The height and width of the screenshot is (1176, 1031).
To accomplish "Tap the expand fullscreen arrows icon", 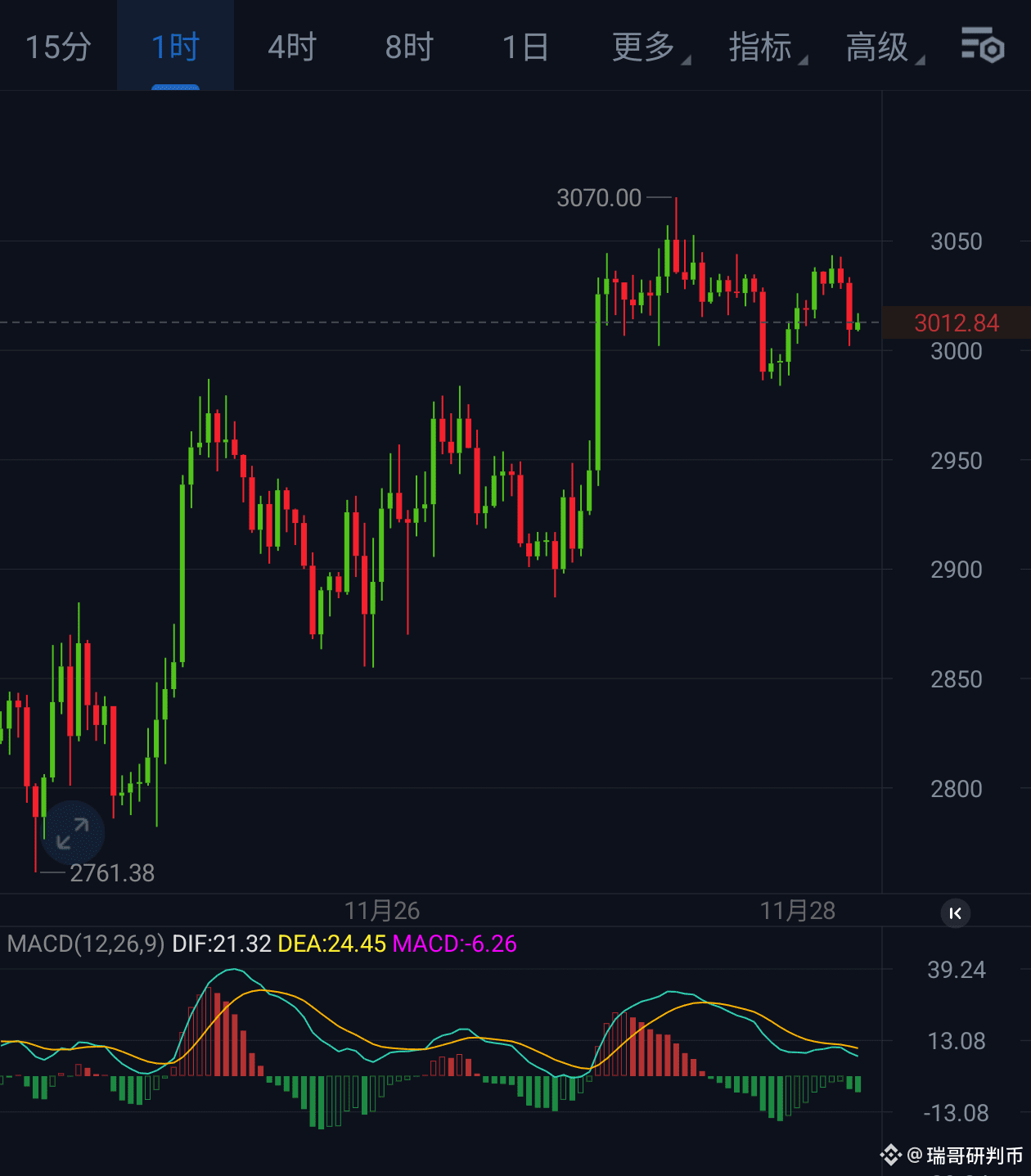I will 72,833.
